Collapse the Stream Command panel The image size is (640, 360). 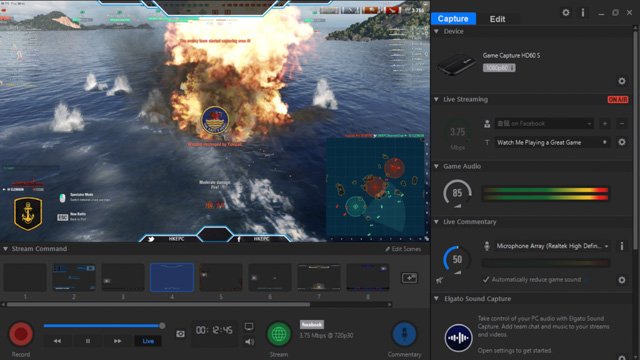pyautogui.click(x=6, y=249)
